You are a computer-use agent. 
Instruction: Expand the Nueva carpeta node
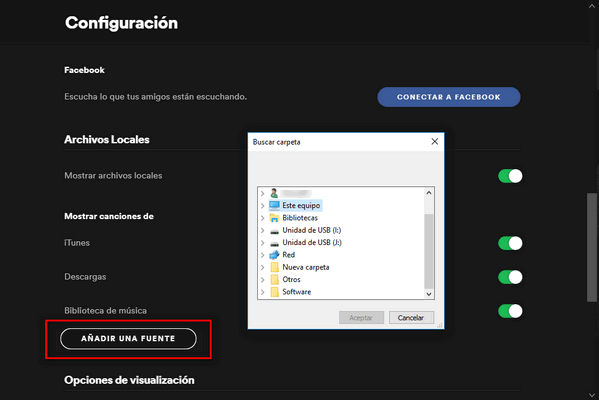click(x=262, y=267)
